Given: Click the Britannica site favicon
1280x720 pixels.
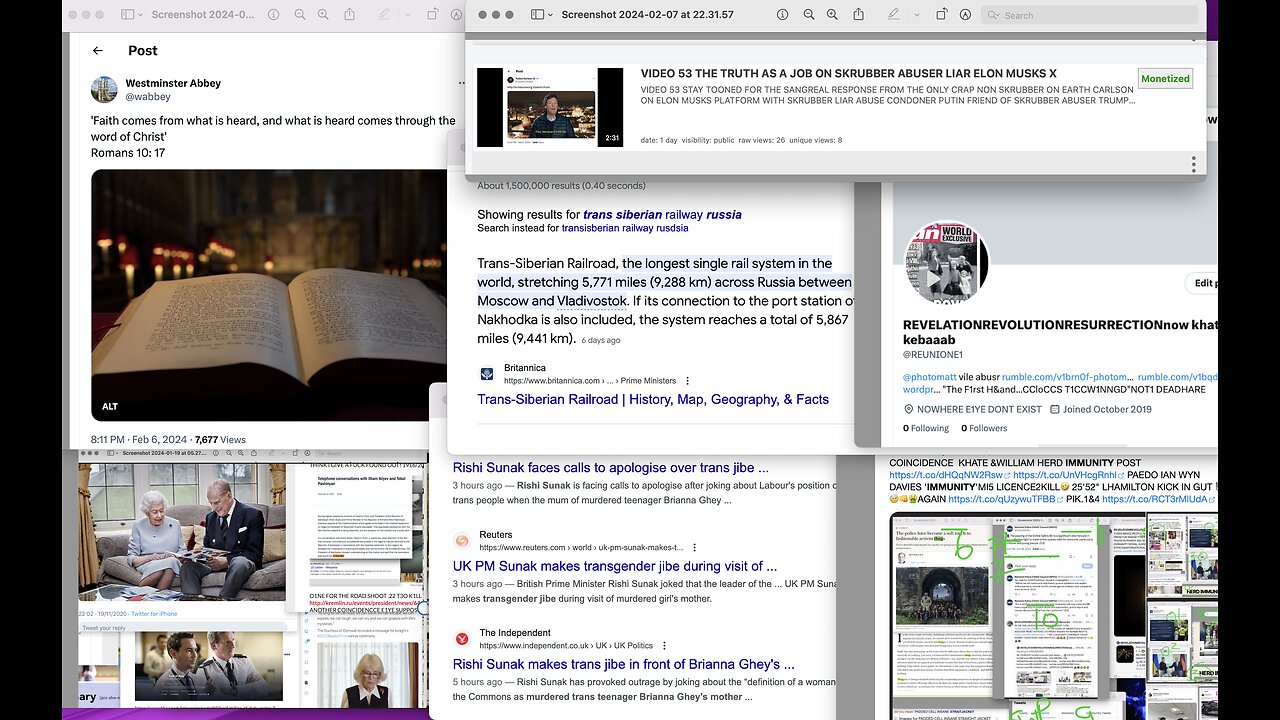Looking at the screenshot, I should 487,374.
